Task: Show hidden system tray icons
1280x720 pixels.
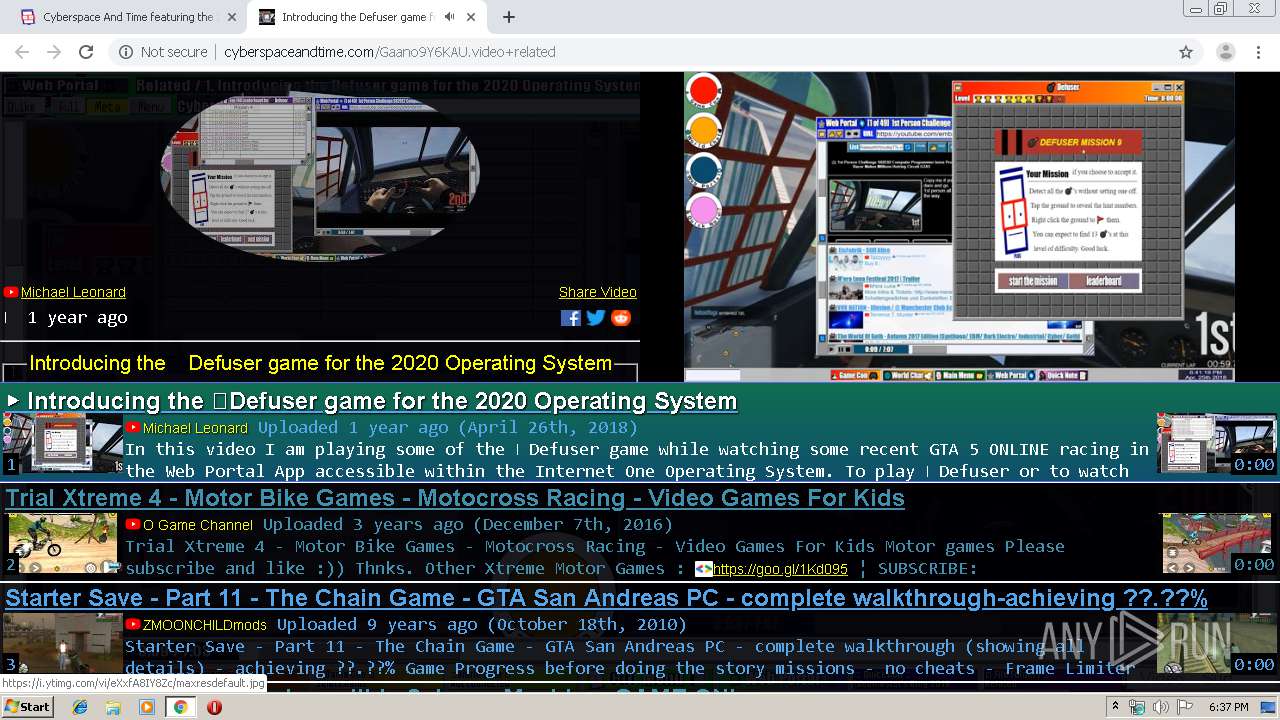Action: click(x=1117, y=706)
